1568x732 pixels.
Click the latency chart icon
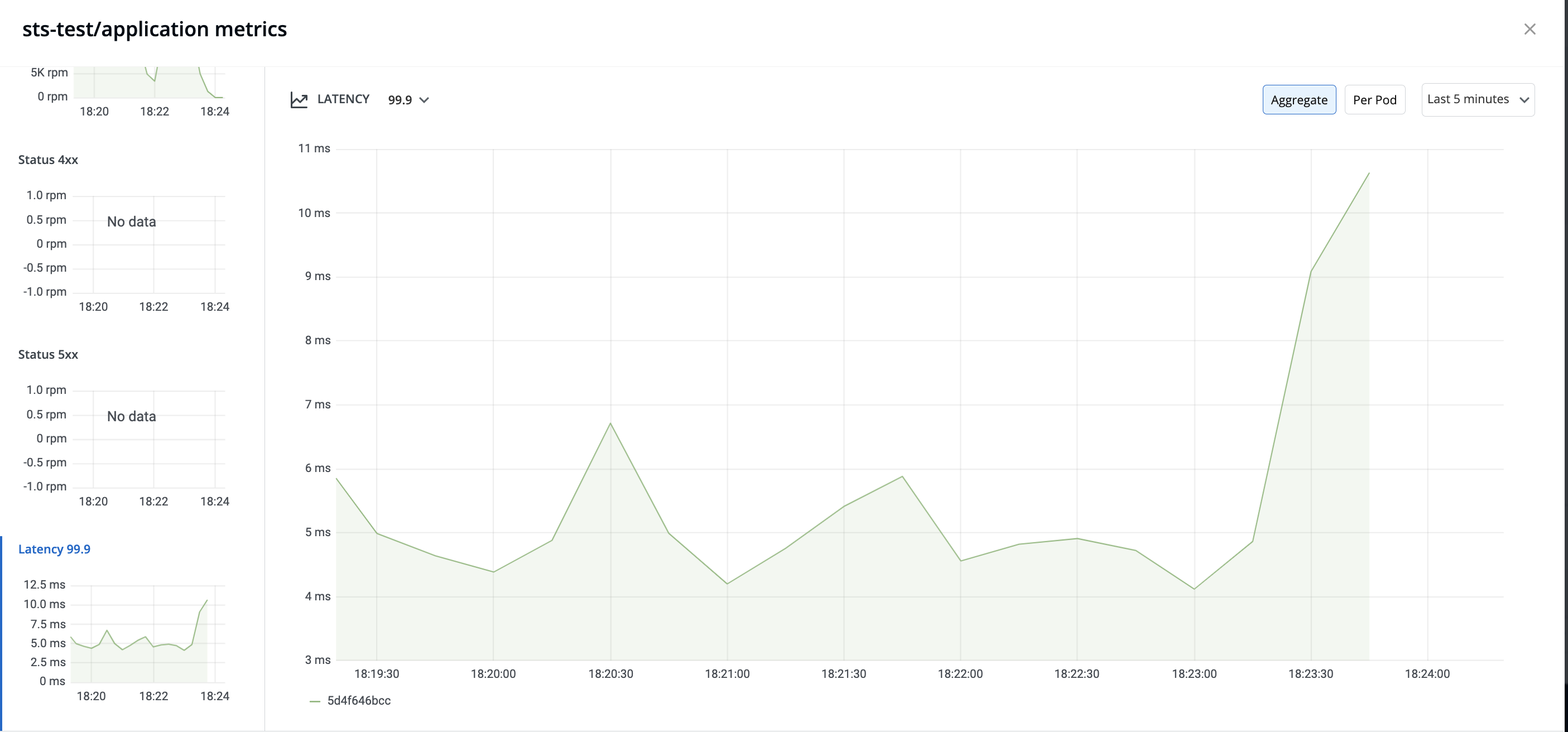pos(299,100)
